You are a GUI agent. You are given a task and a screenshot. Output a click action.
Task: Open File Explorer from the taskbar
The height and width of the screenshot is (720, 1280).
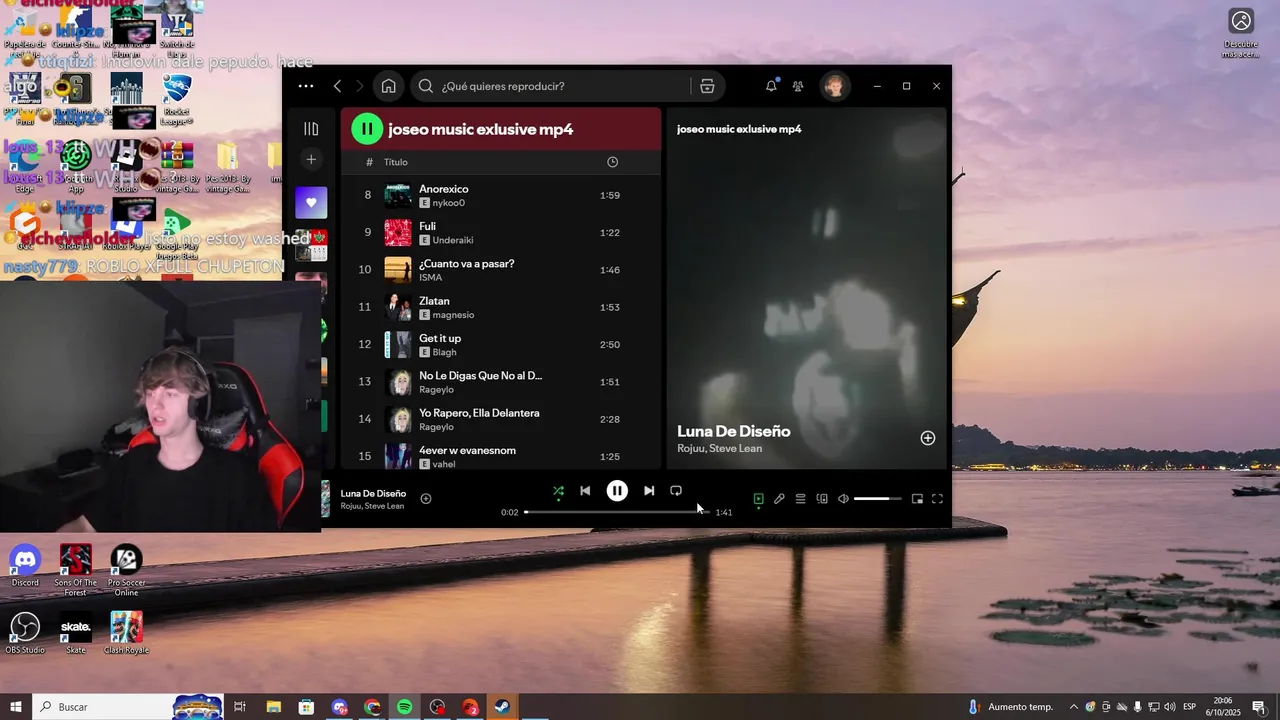pyautogui.click(x=273, y=707)
